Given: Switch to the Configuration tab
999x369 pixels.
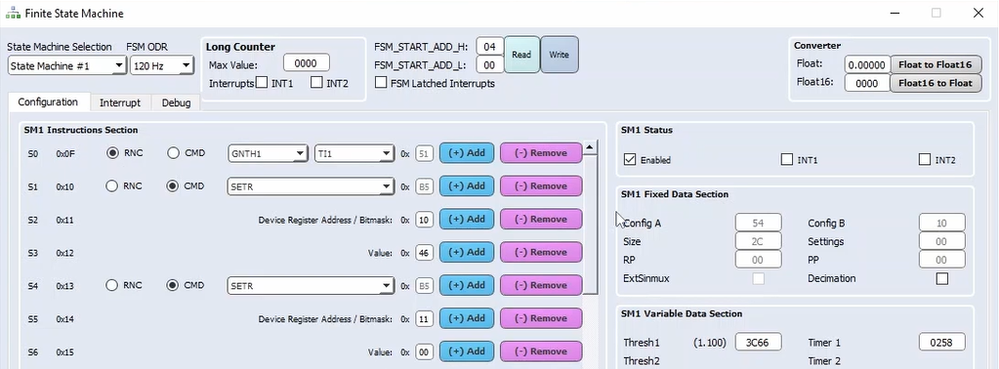Looking at the screenshot, I should tap(48, 102).
